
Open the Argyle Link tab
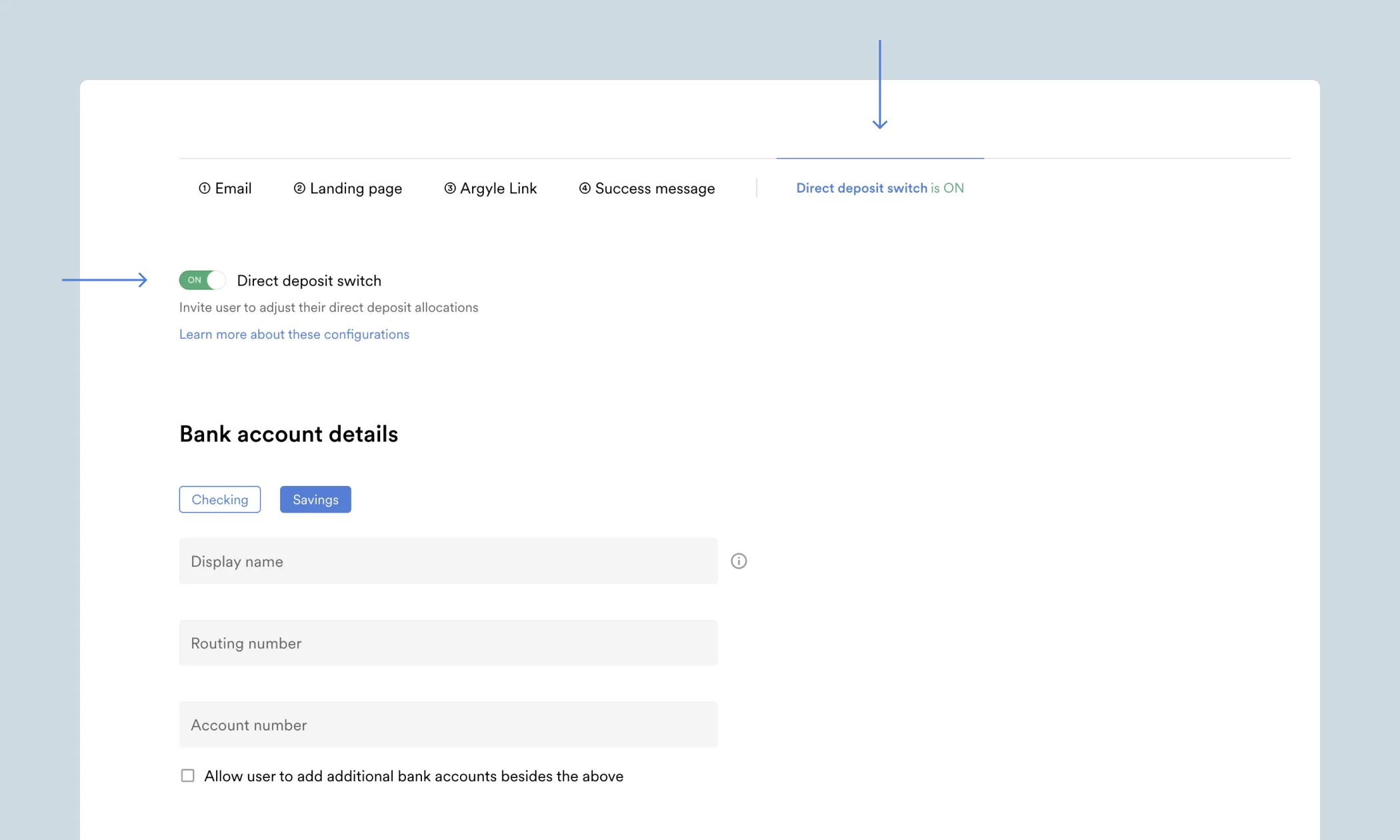pyautogui.click(x=491, y=189)
